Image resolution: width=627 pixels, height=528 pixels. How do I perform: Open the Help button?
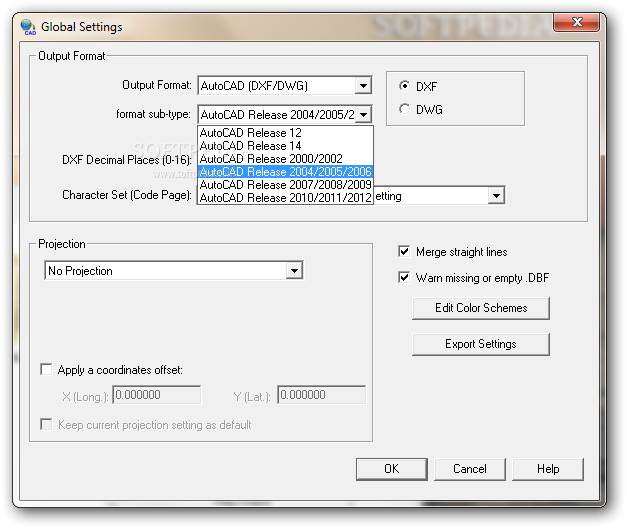(x=547, y=469)
